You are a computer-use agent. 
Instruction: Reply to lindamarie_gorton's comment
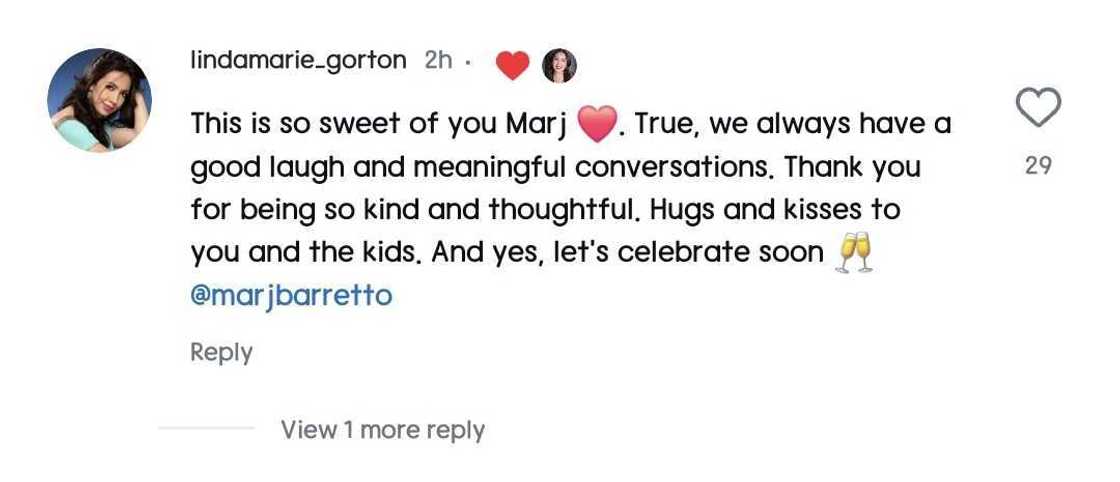221,352
